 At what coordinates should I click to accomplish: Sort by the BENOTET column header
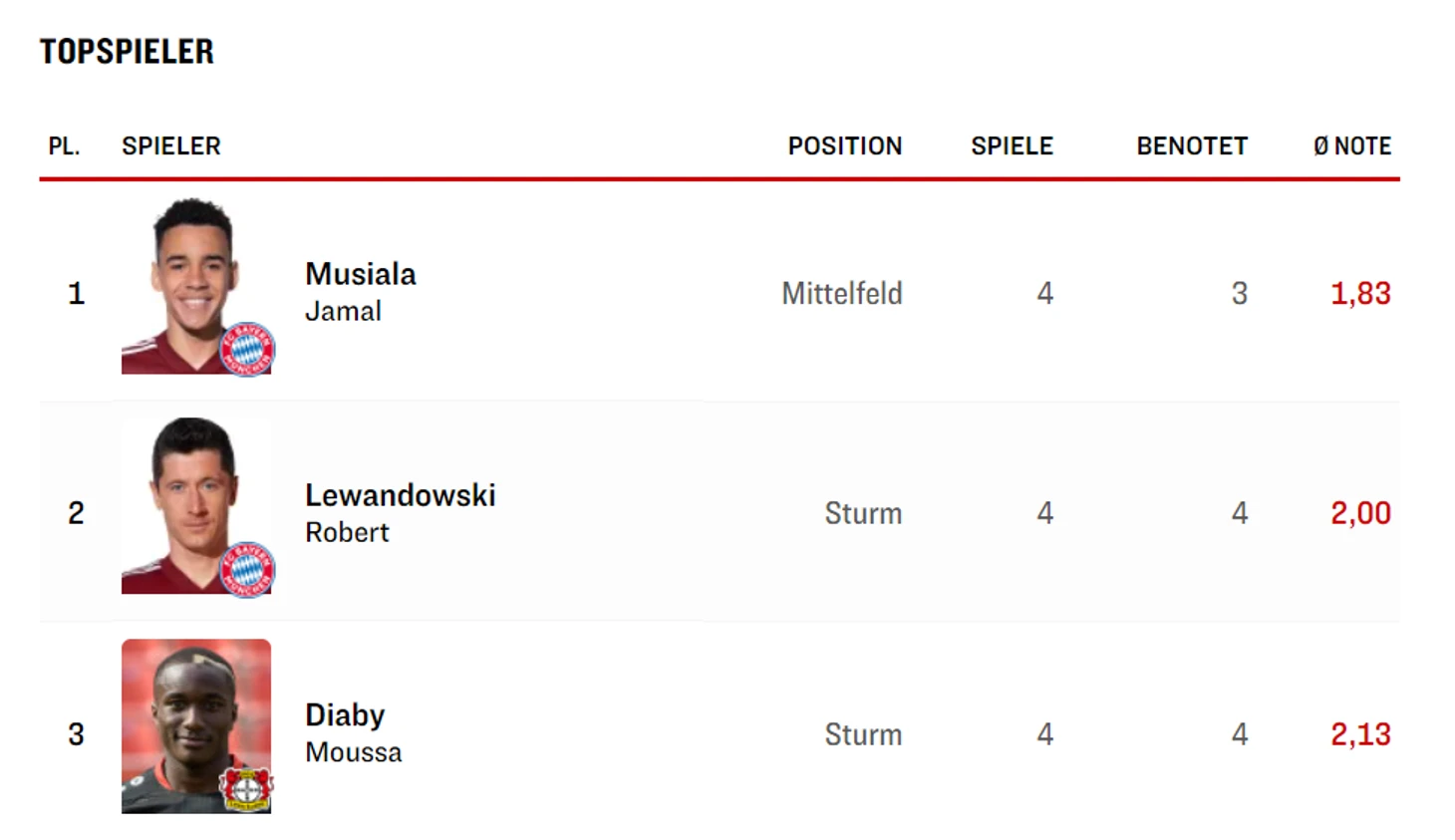[1192, 146]
